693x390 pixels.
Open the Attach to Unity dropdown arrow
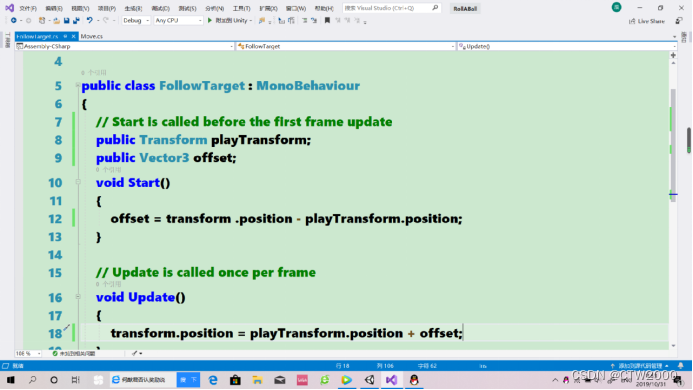pos(251,21)
